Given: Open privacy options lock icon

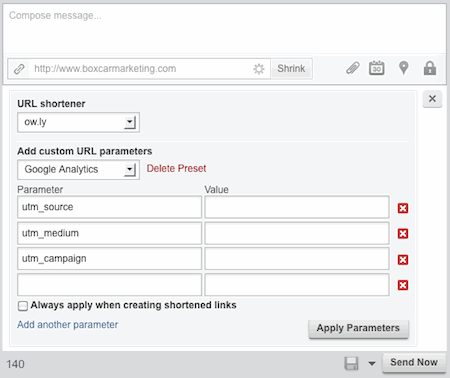Looking at the screenshot, I should (430, 68).
